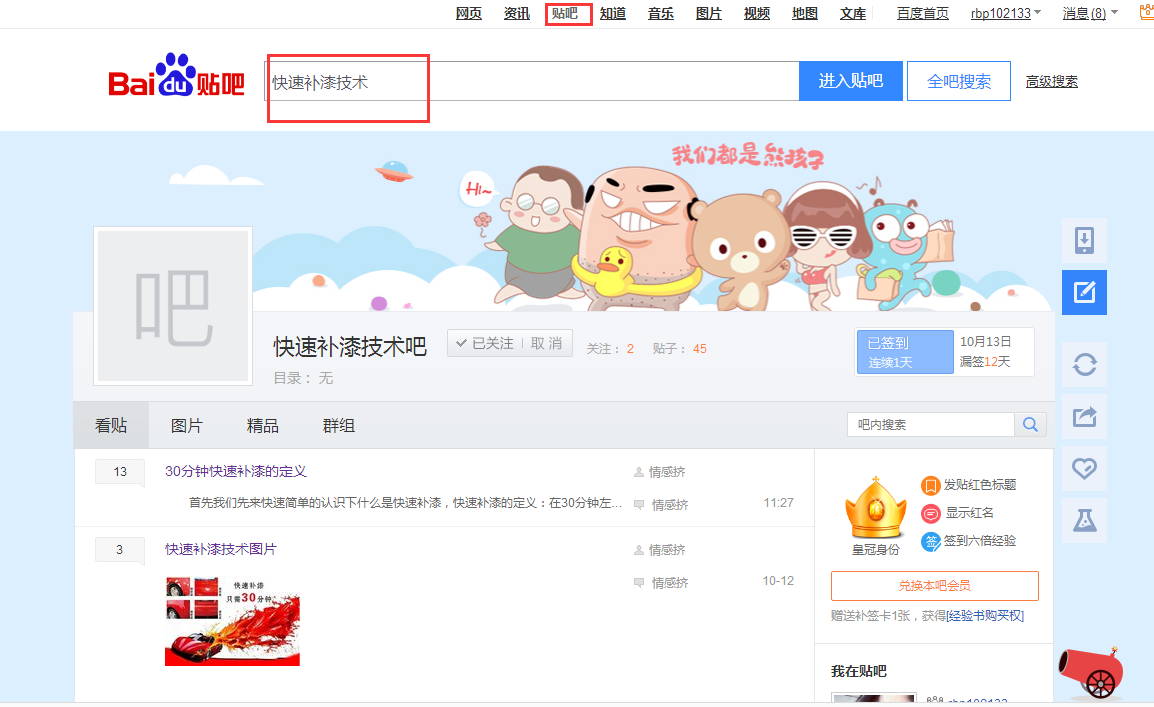The width and height of the screenshot is (1154, 707).
Task: Click the 经验书购买权 link
Action: 985,616
